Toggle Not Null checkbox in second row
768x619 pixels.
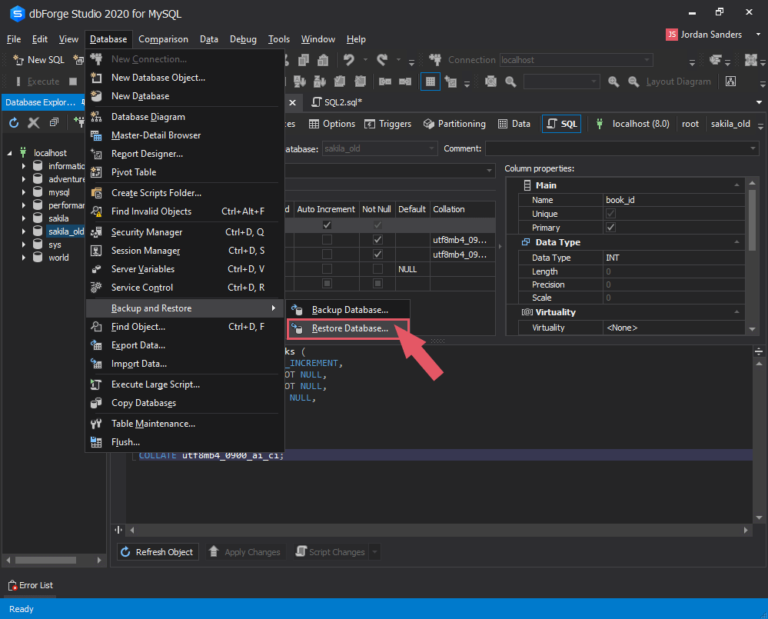coord(377,239)
